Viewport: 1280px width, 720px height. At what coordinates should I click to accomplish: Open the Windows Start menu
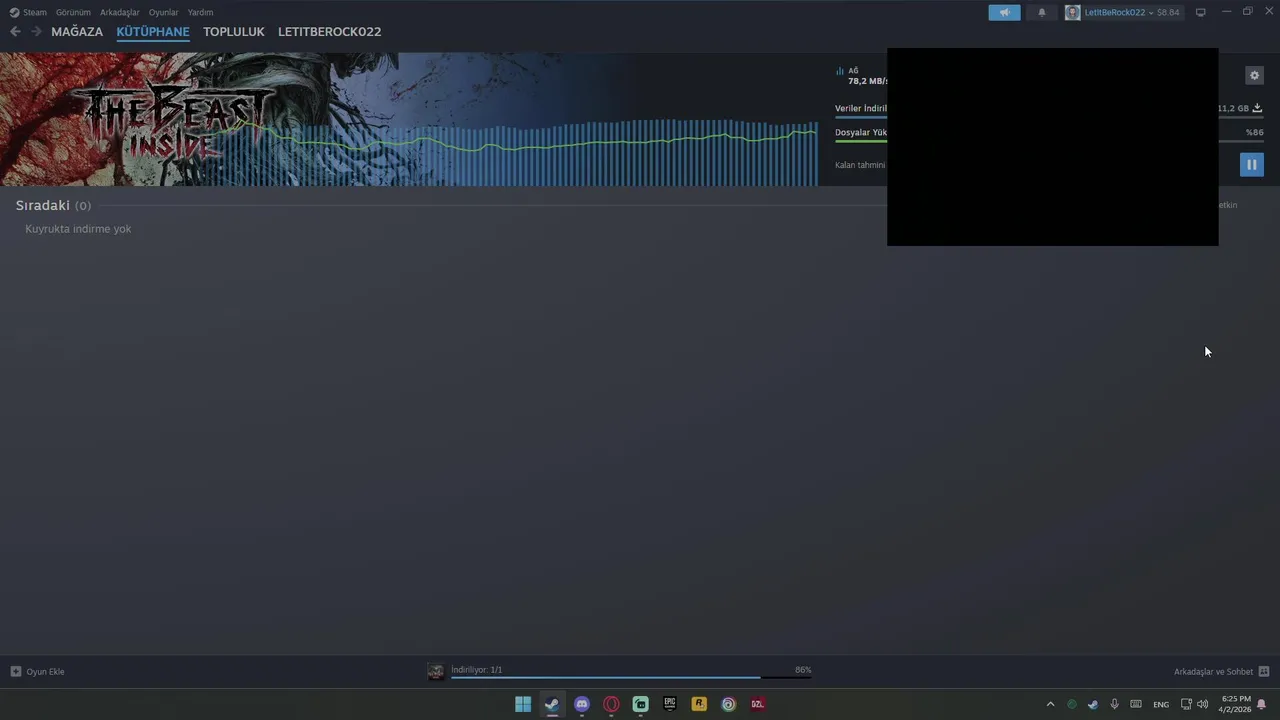pos(523,704)
